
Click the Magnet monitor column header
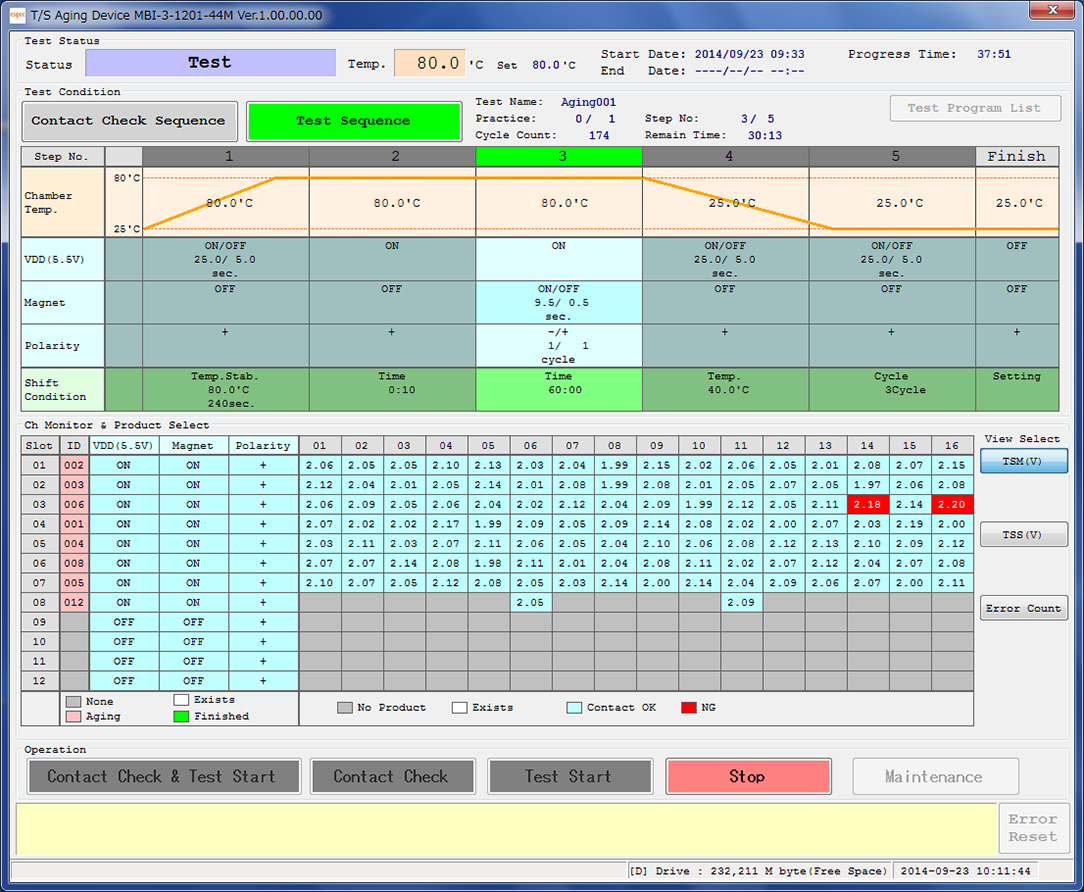coord(193,446)
